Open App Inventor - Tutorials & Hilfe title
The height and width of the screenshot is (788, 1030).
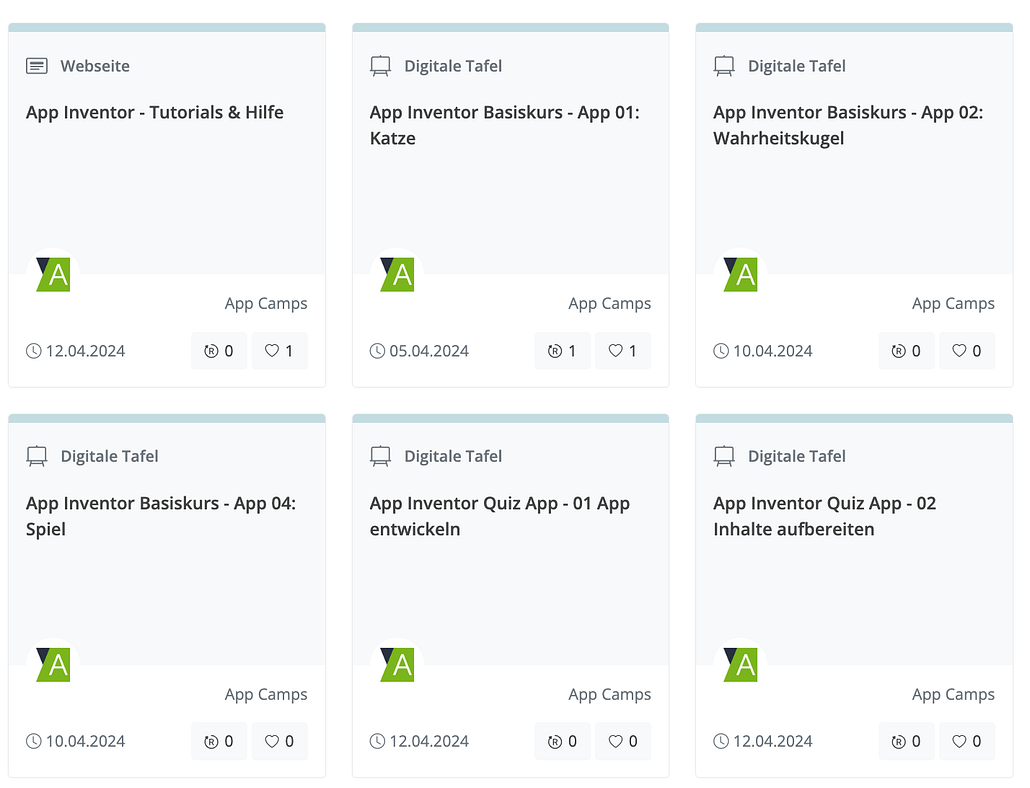[x=155, y=112]
